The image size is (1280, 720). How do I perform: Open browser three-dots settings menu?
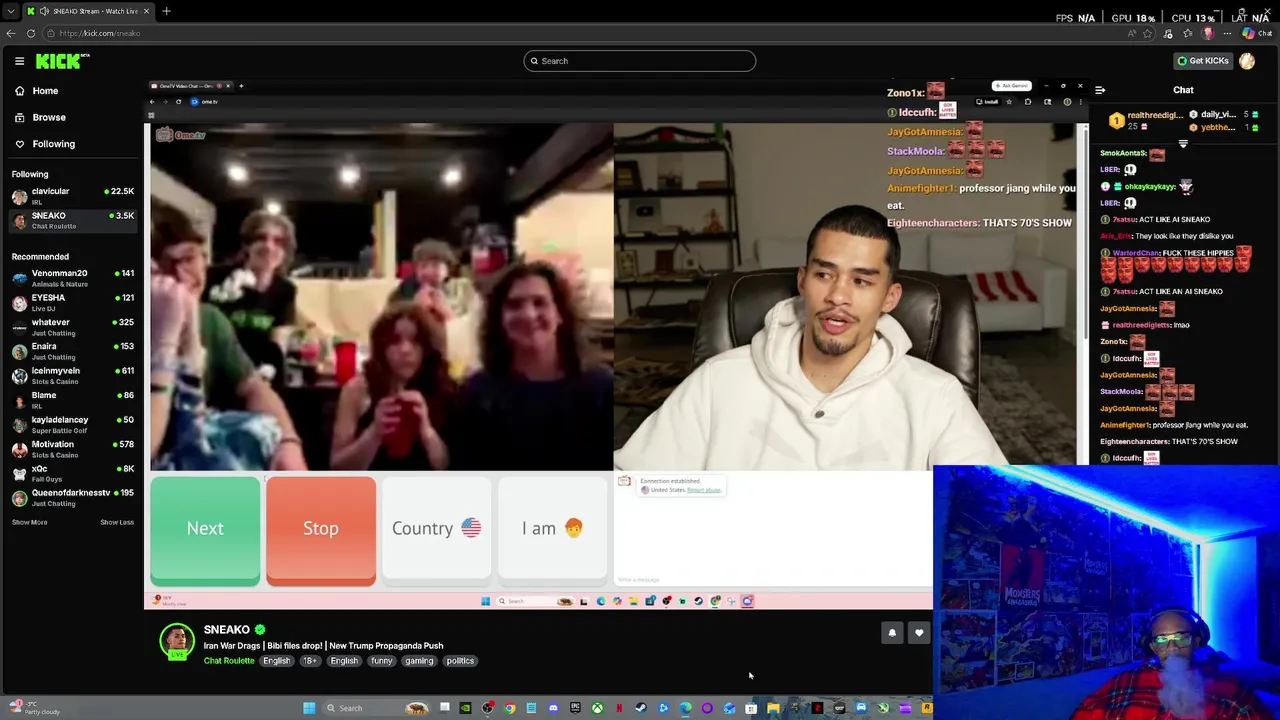[1227, 33]
